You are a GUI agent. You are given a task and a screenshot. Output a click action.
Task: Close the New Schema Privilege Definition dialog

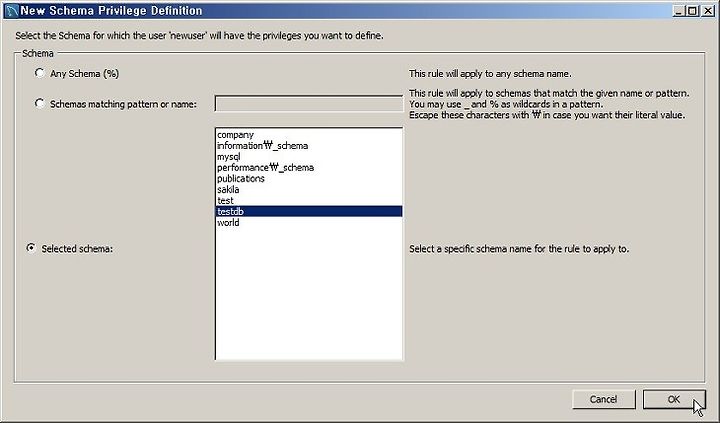point(708,11)
